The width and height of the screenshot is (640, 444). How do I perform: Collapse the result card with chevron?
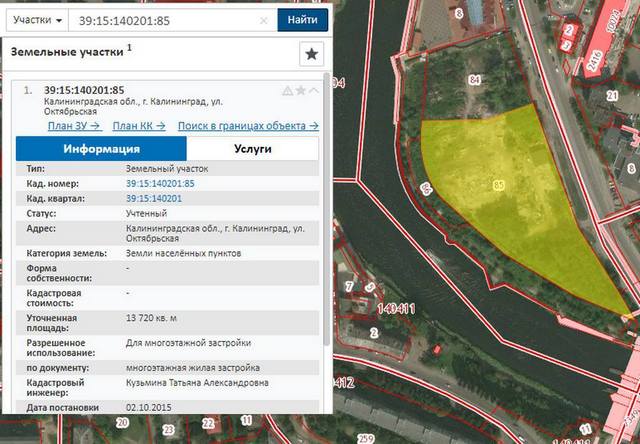[x=314, y=91]
